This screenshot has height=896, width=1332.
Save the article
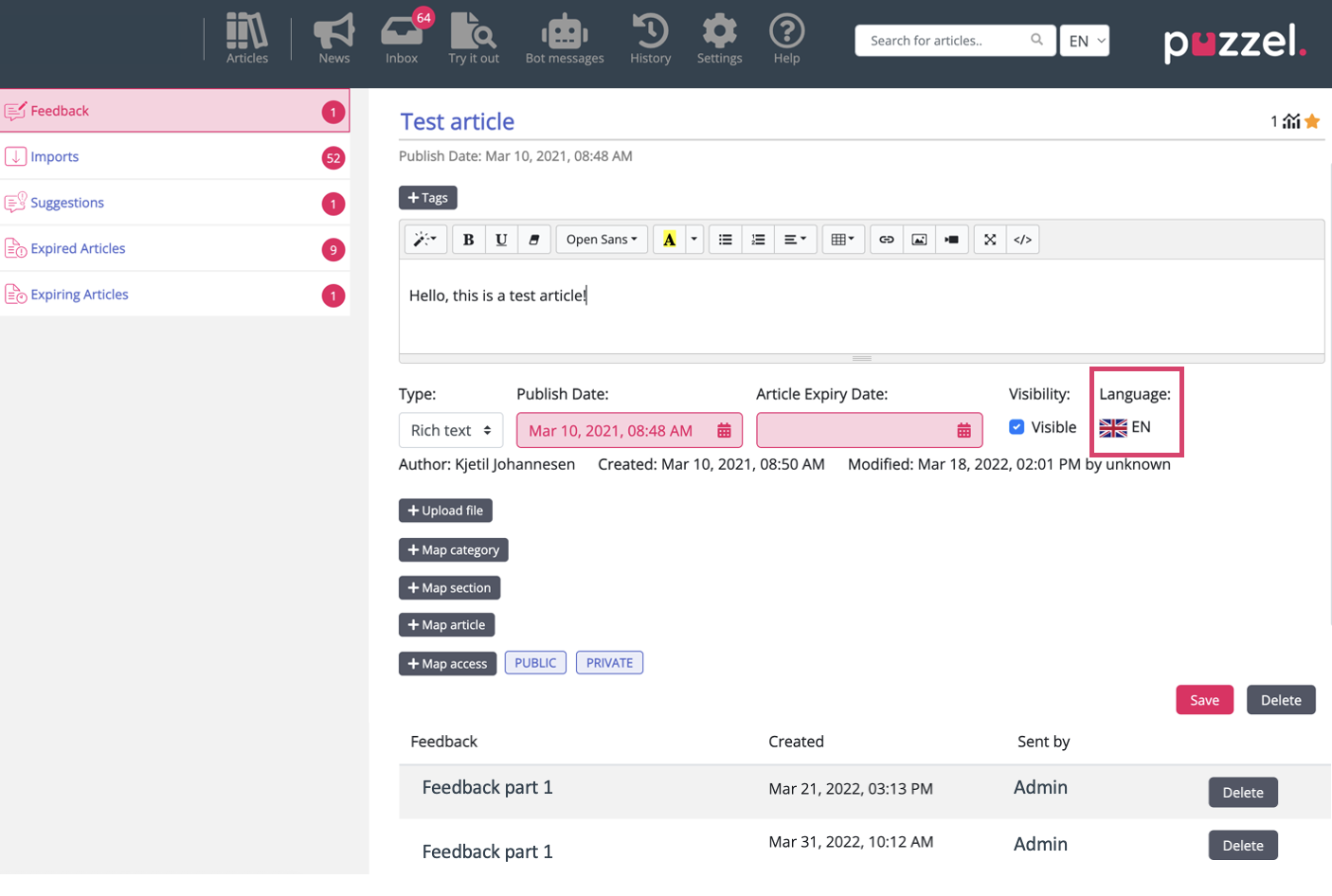point(1204,700)
